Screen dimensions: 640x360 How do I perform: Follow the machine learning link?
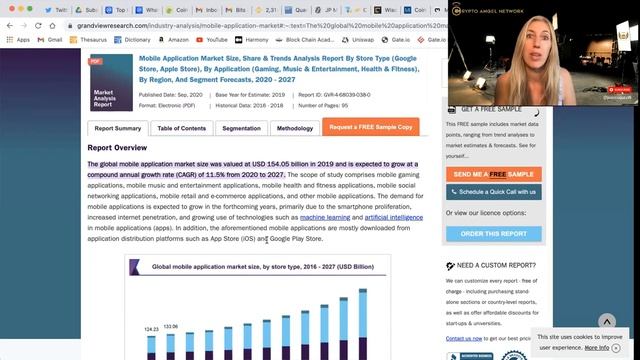(x=325, y=218)
